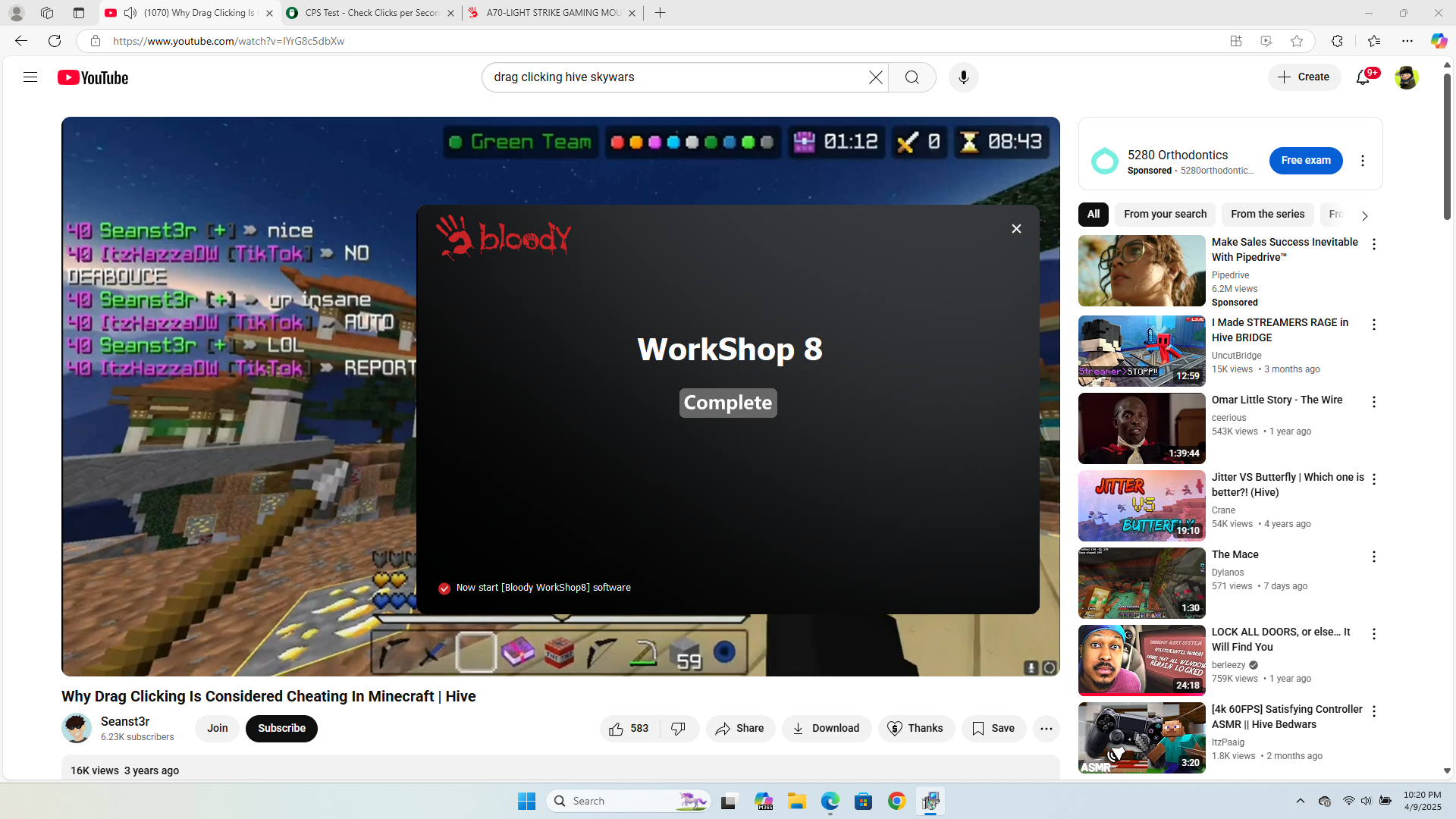
Task: Open browser extensions menu
Action: point(1337,41)
